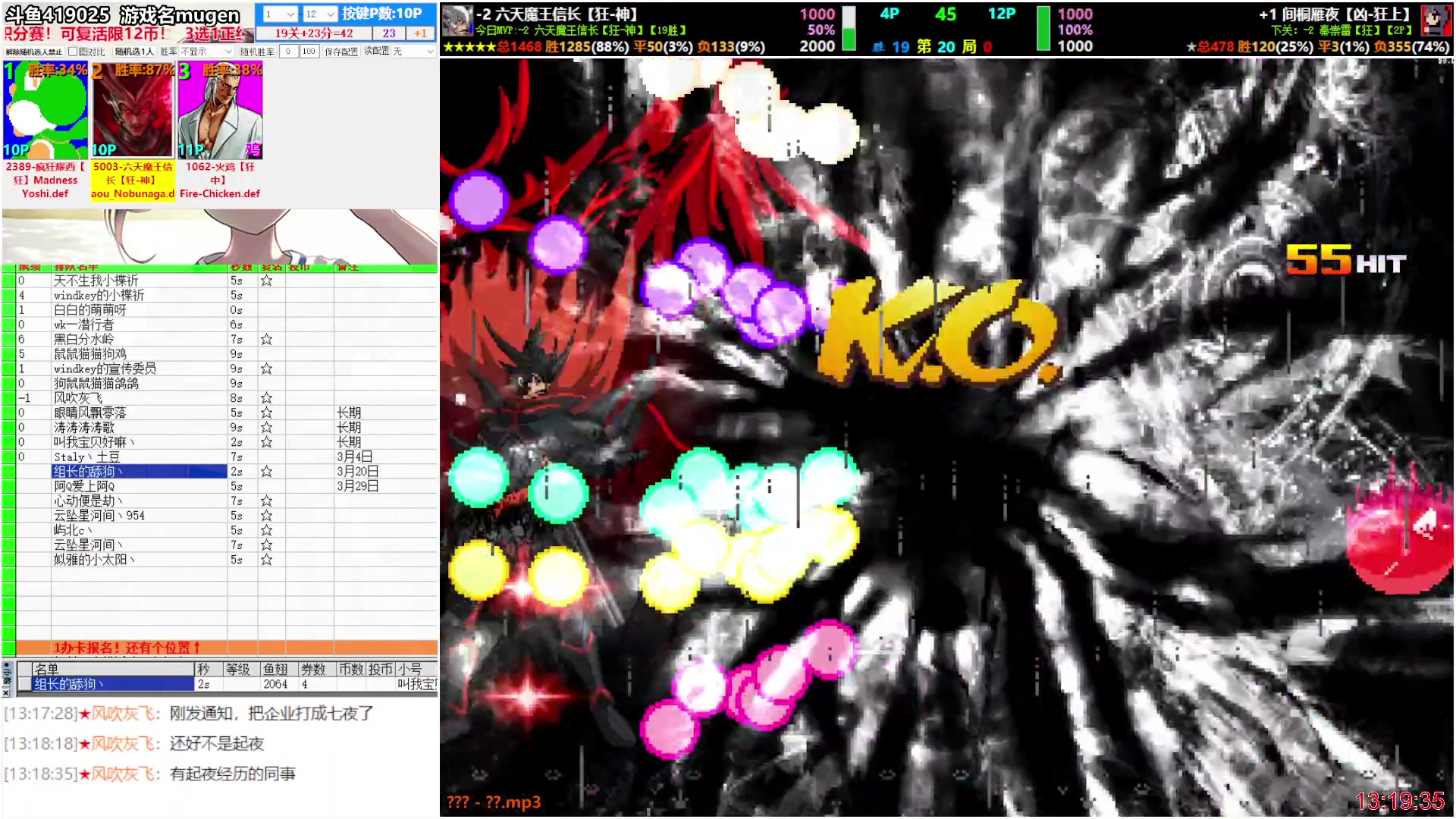Click the star in 天不生我小楪祈 row
The height and width of the screenshot is (819, 1456).
pos(266,281)
